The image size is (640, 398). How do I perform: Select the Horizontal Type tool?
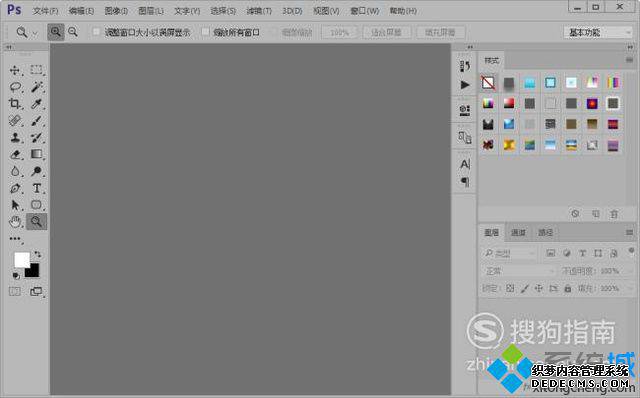point(36,188)
